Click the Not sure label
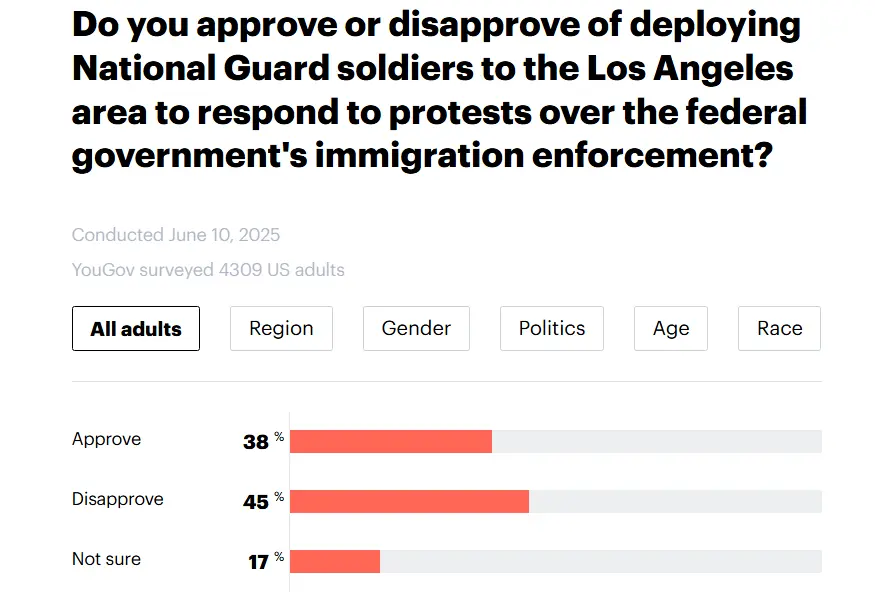The height and width of the screenshot is (604, 875). (x=107, y=559)
